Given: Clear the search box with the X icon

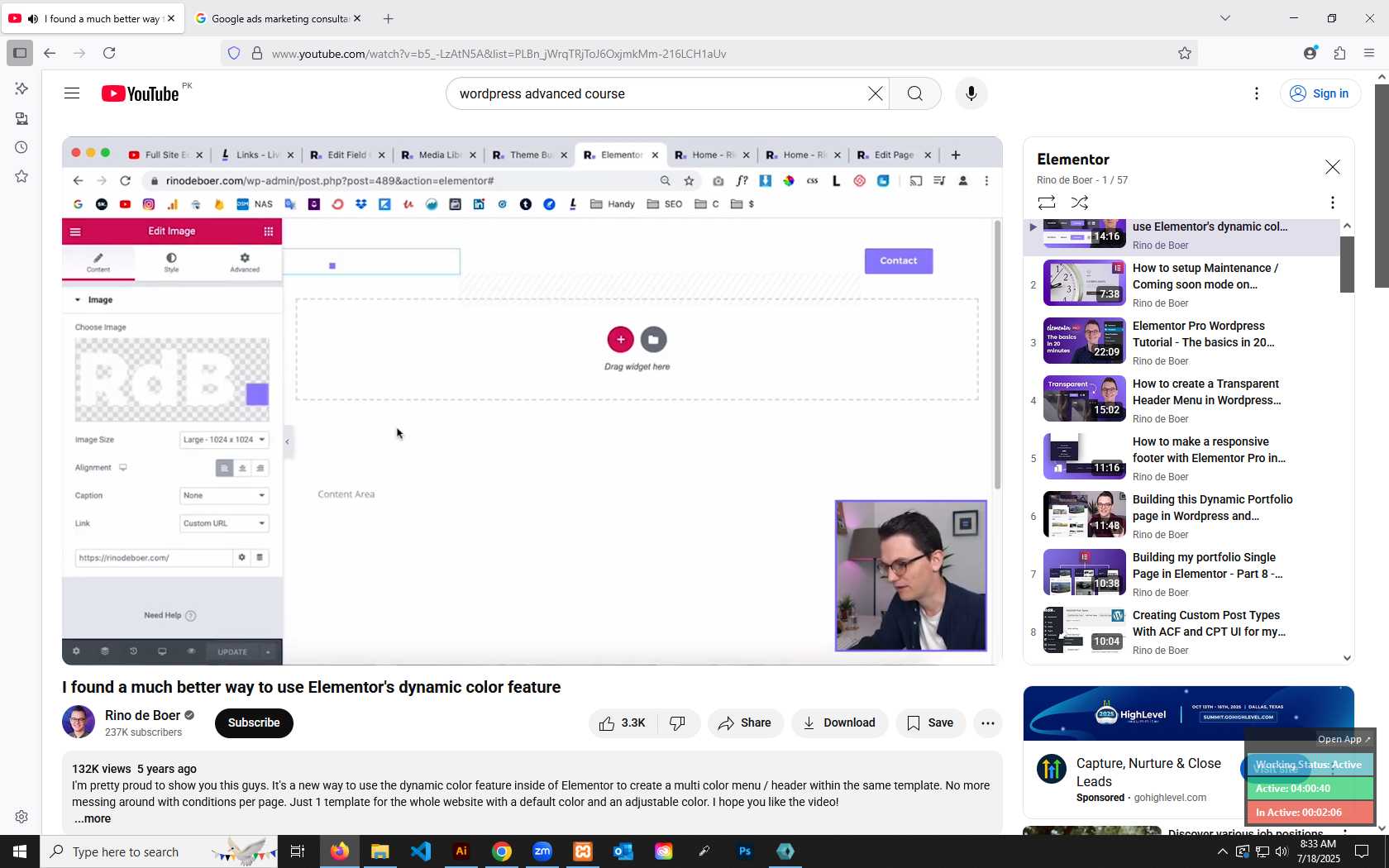Looking at the screenshot, I should coord(875,93).
